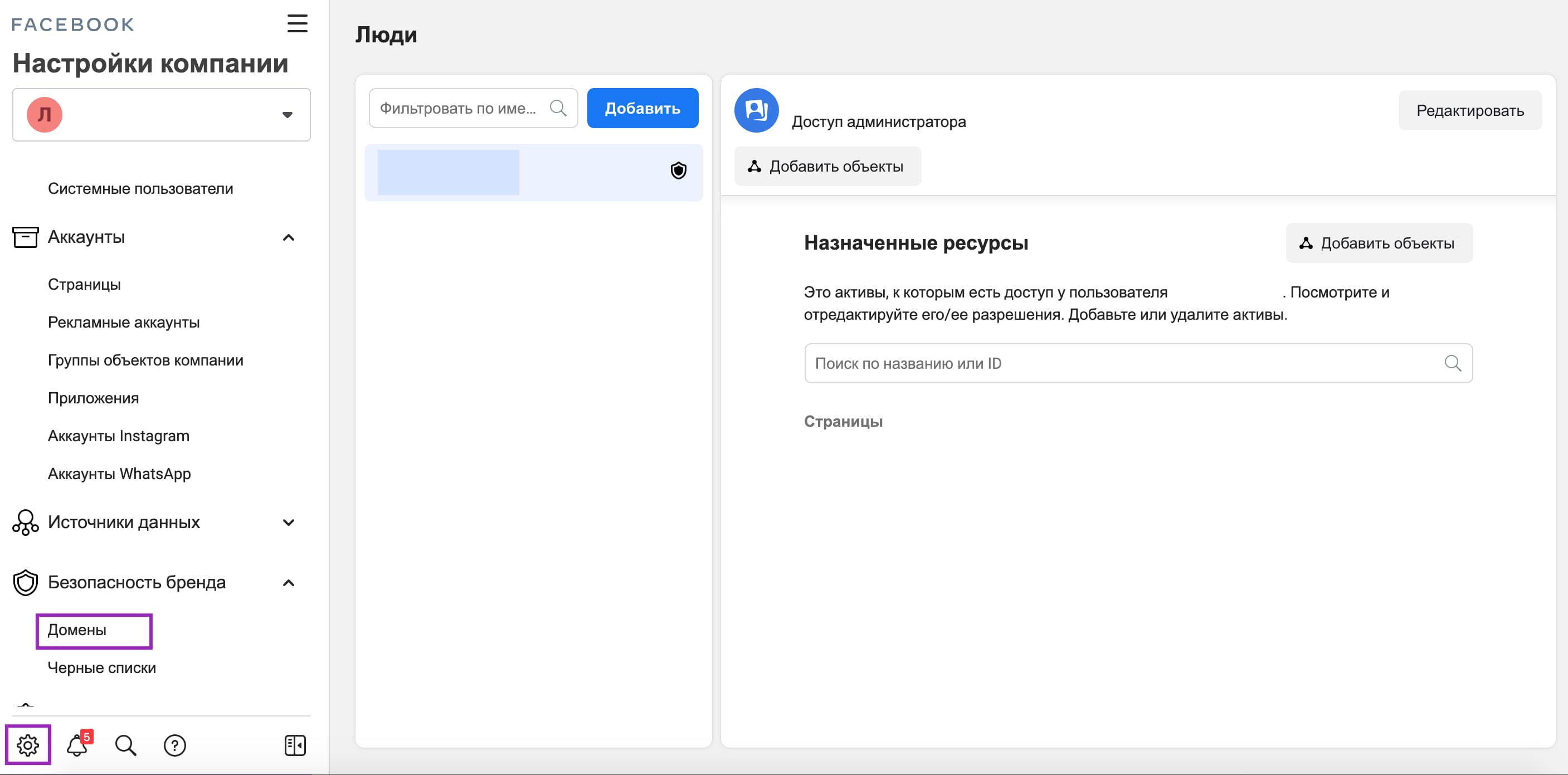Screen dimensions: 1568x775
Task: Open the settings gear in the bottom toolbar
Action: (x=27, y=744)
